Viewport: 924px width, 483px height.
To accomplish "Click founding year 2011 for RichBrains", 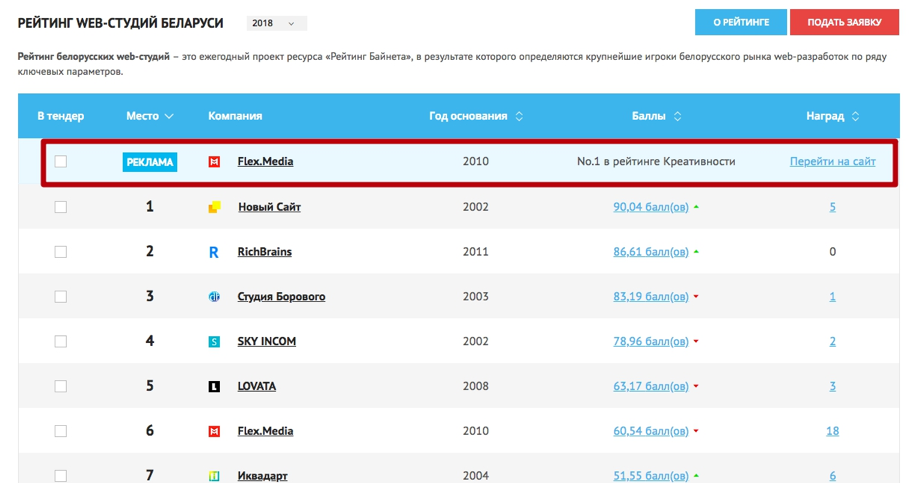I will coord(476,252).
